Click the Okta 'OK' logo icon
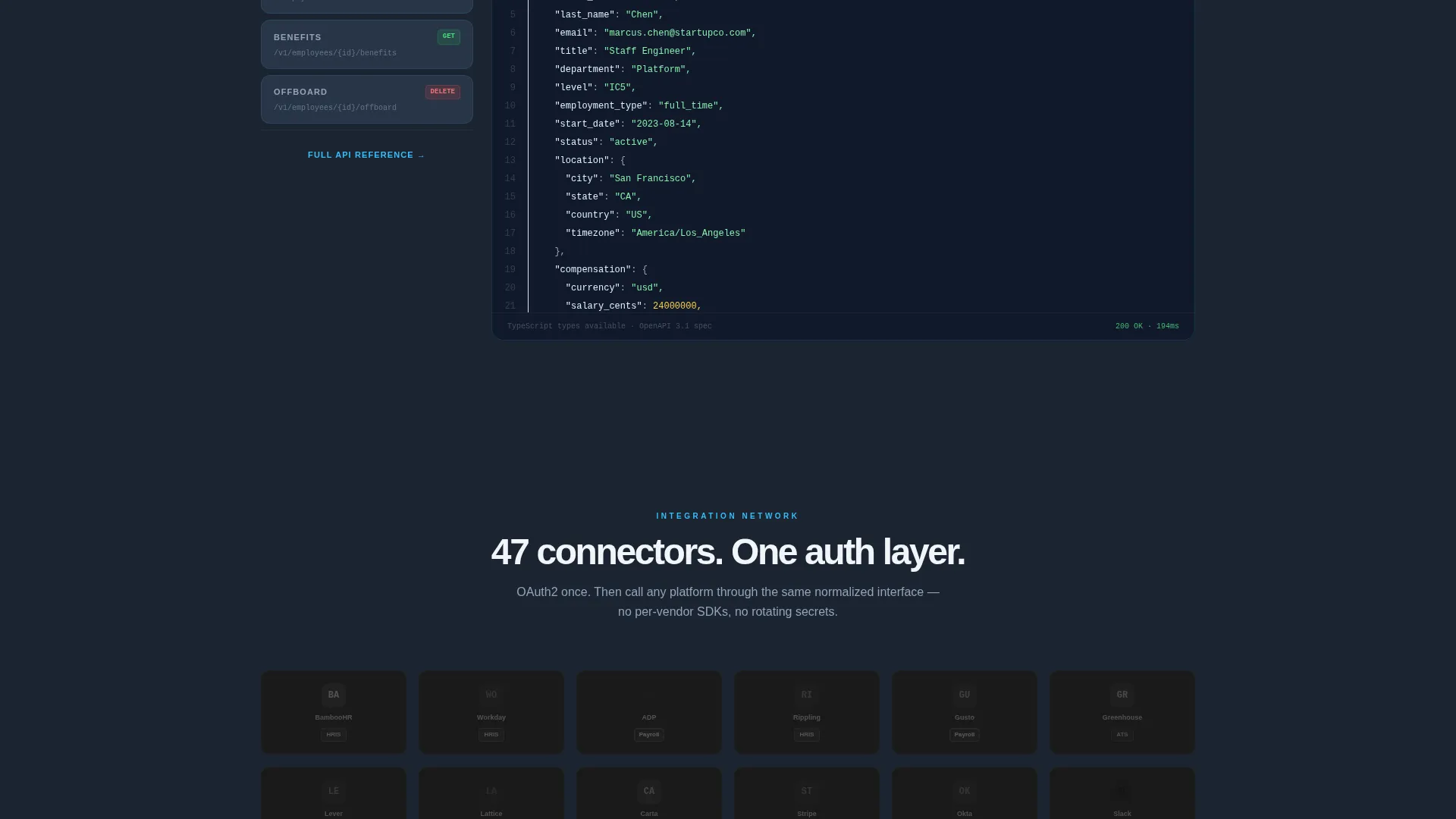Image resolution: width=1456 pixels, height=819 pixels. pyautogui.click(x=965, y=791)
